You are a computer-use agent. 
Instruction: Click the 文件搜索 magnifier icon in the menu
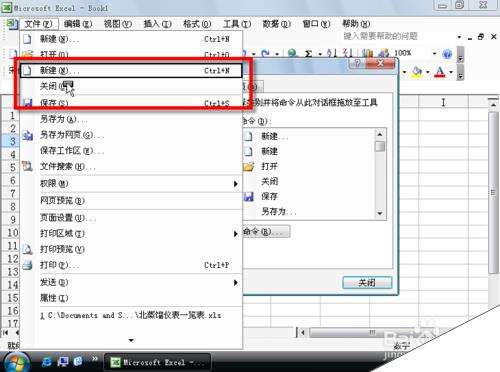tap(27, 166)
